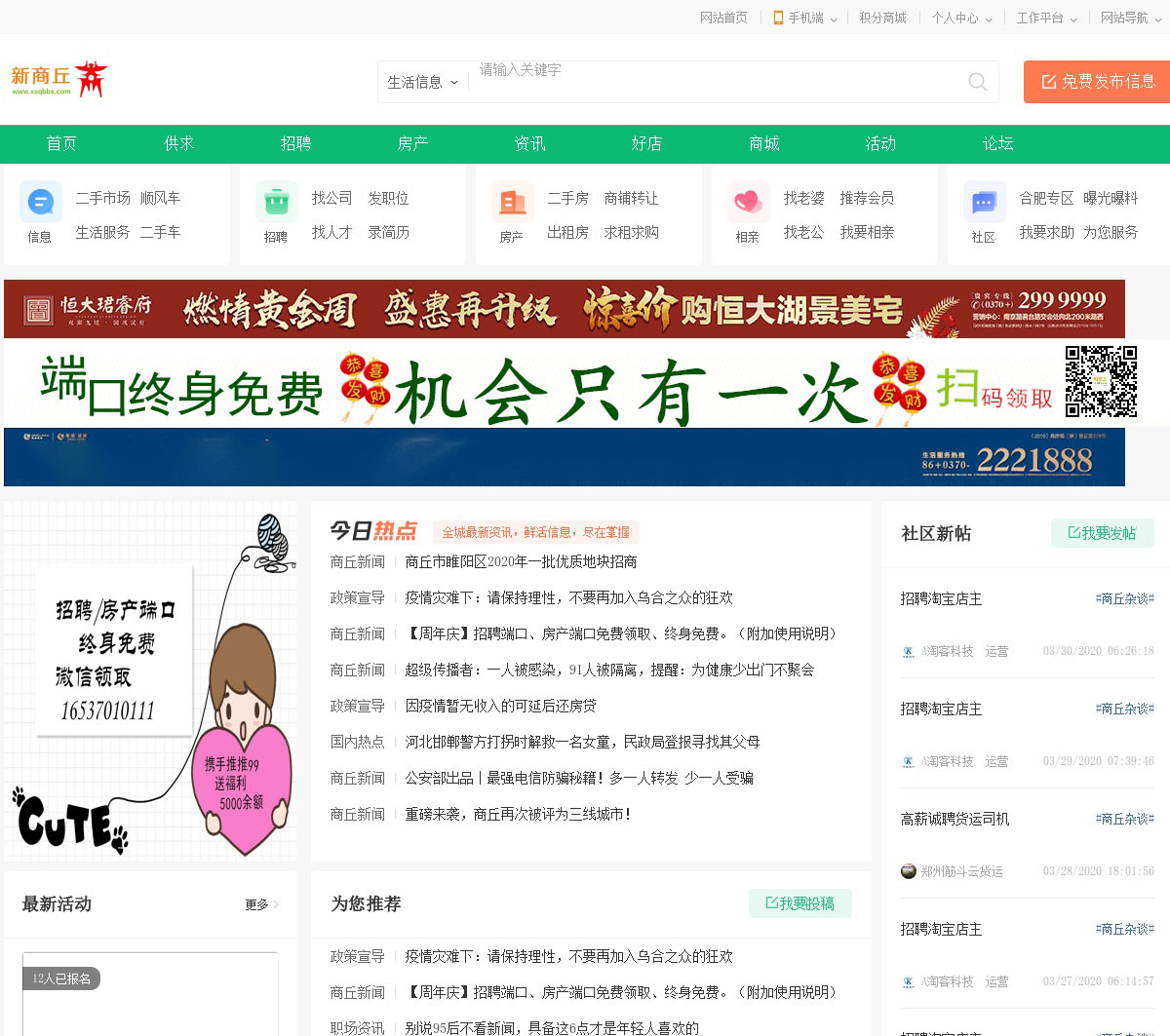Open the 工作平台 dropdown
This screenshot has width=1170, height=1036.
(1046, 18)
